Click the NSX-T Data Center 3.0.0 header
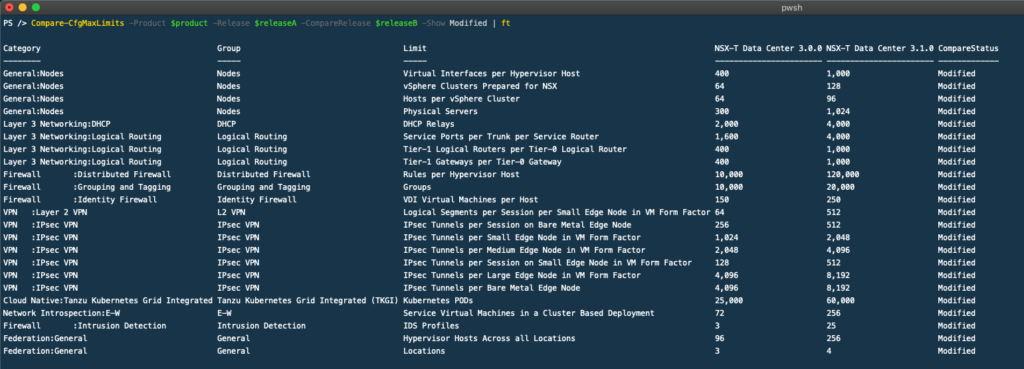 768,48
